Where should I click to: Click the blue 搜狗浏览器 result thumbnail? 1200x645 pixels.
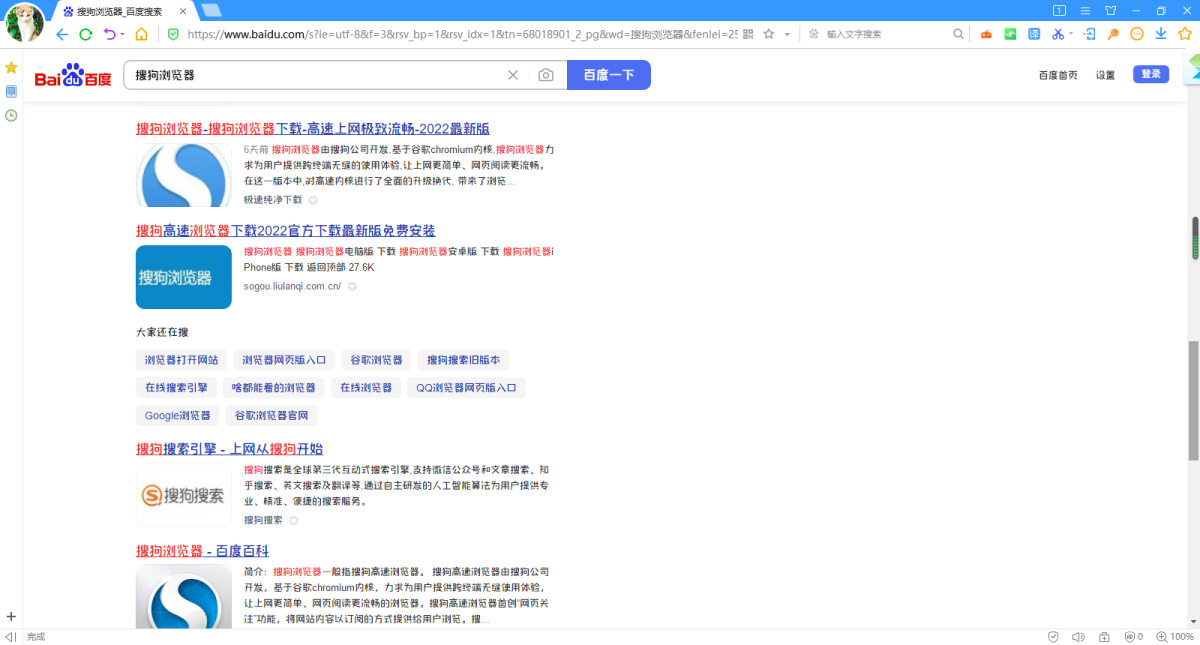184,277
